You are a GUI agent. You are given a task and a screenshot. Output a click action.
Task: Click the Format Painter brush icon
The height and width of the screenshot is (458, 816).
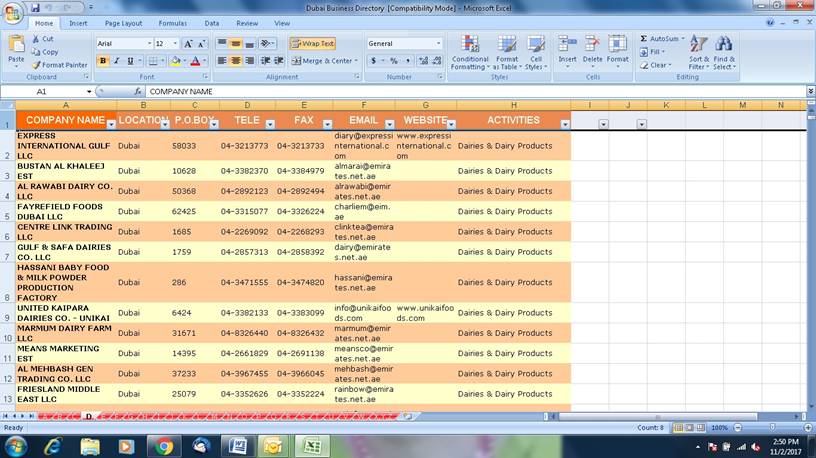(37, 65)
